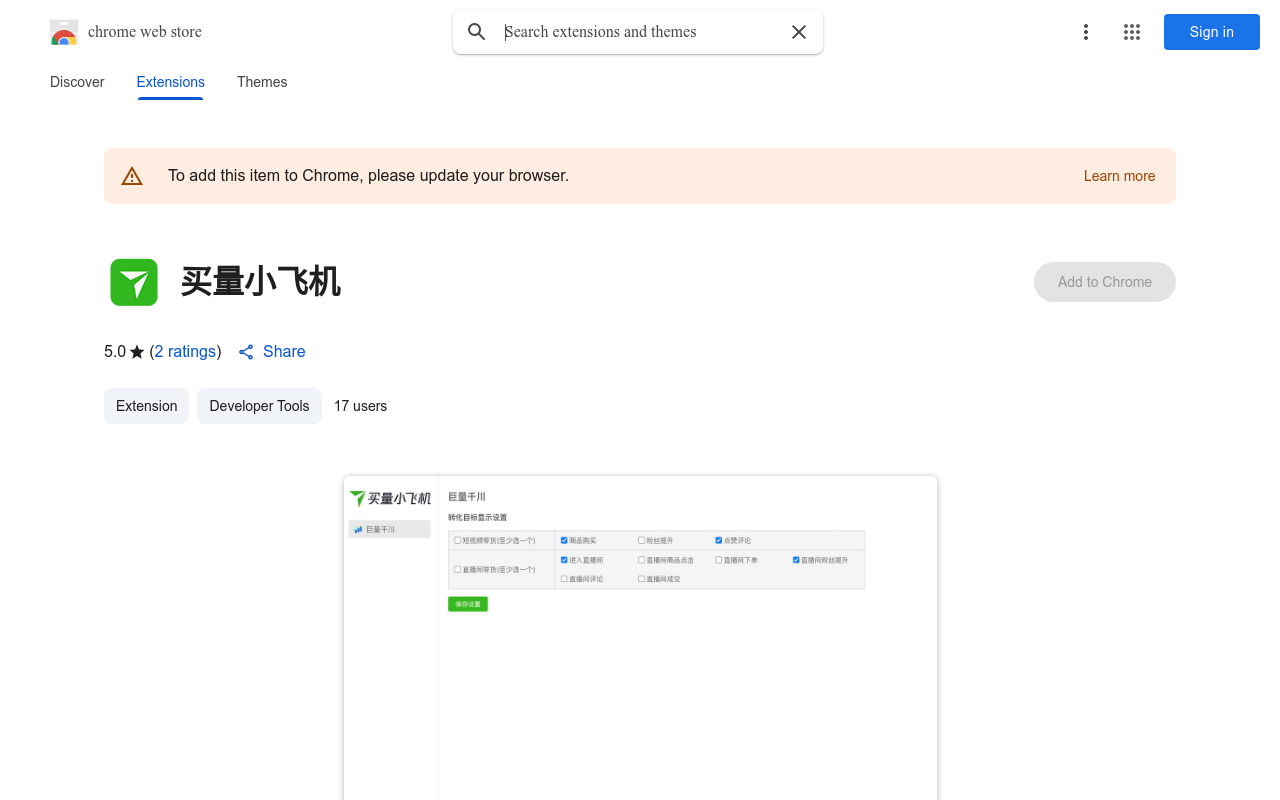1280x800 pixels.
Task: Click the Share link
Action: tap(284, 352)
